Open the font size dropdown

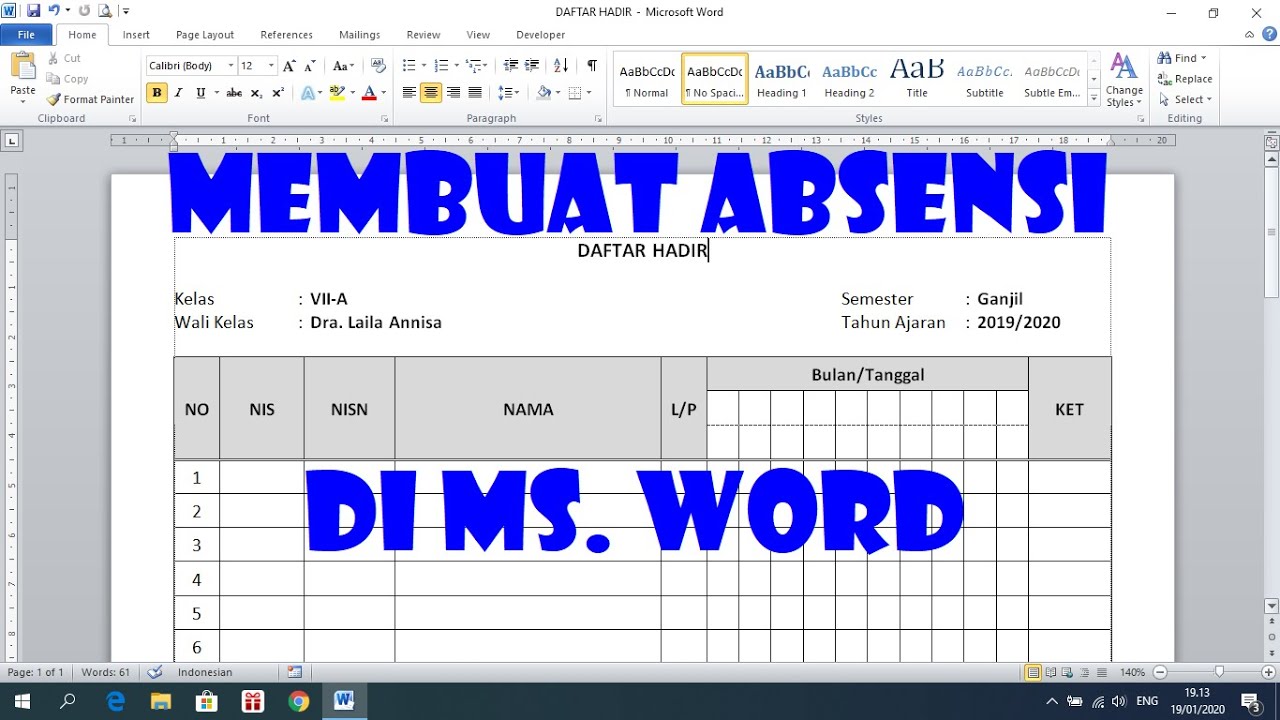(271, 66)
